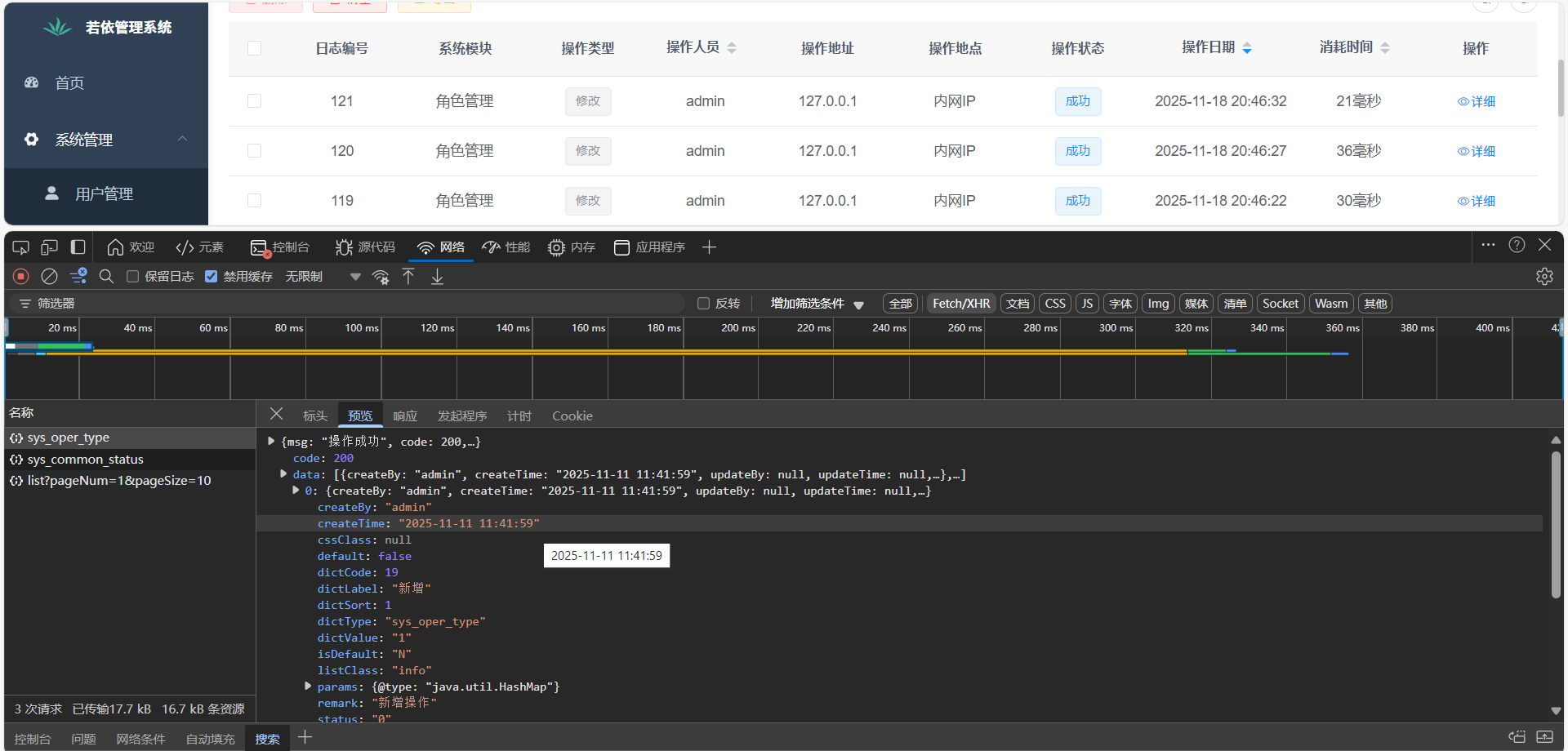Viewport: 1568px width, 751px height.
Task: Click the system management gear icon
Action: pyautogui.click(x=32, y=140)
